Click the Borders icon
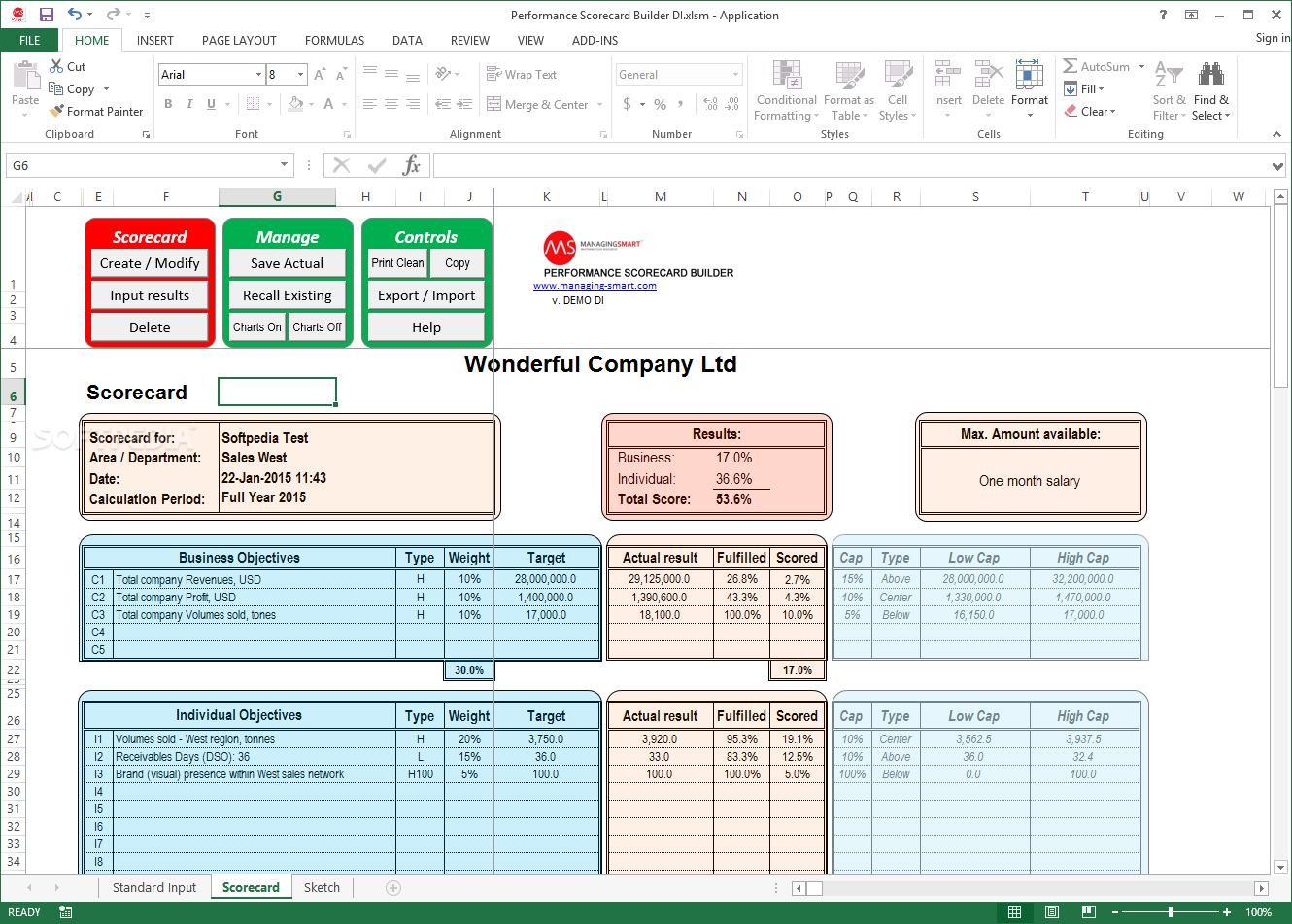 pos(253,104)
